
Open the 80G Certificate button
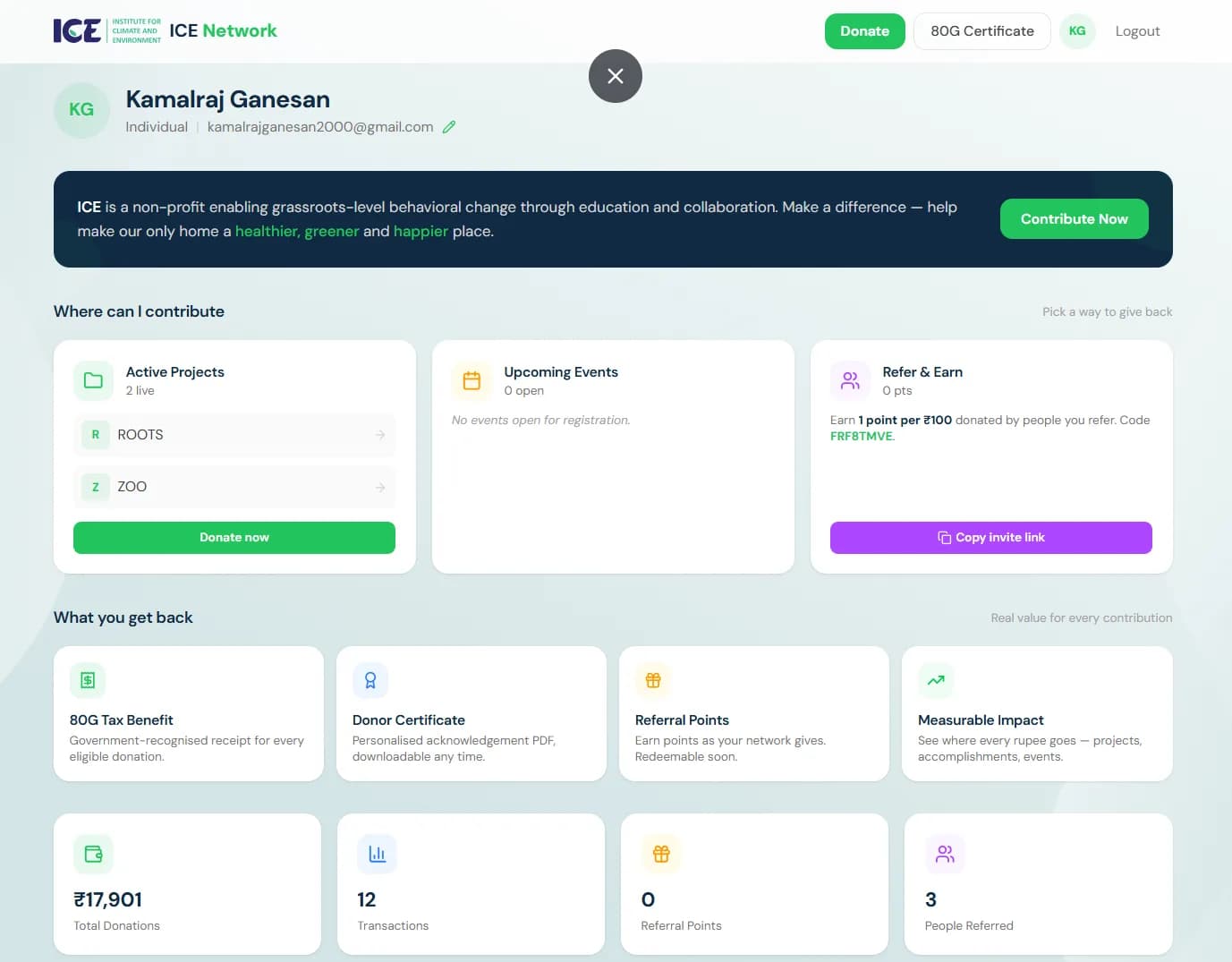(982, 31)
